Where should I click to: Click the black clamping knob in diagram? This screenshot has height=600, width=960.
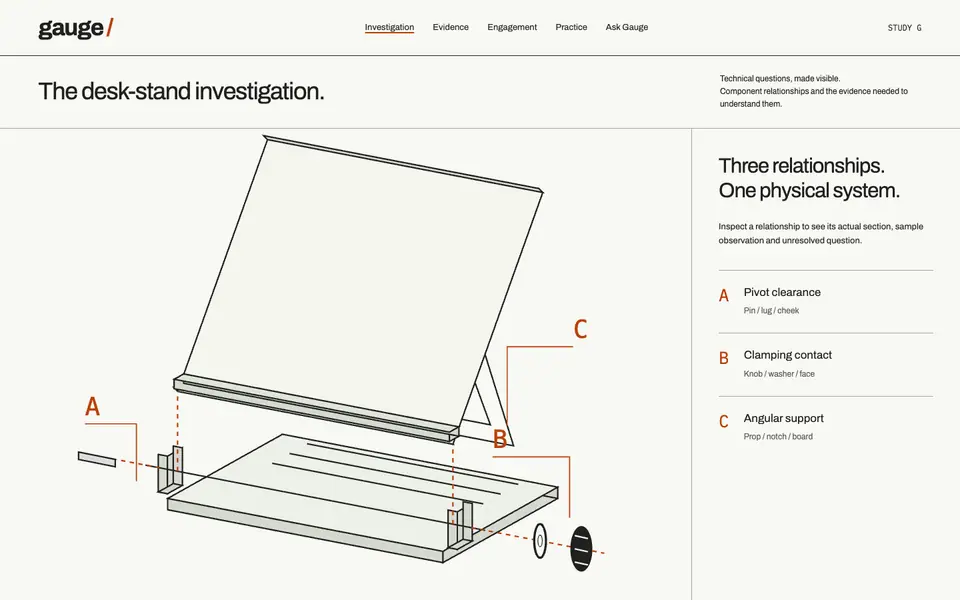pos(581,548)
